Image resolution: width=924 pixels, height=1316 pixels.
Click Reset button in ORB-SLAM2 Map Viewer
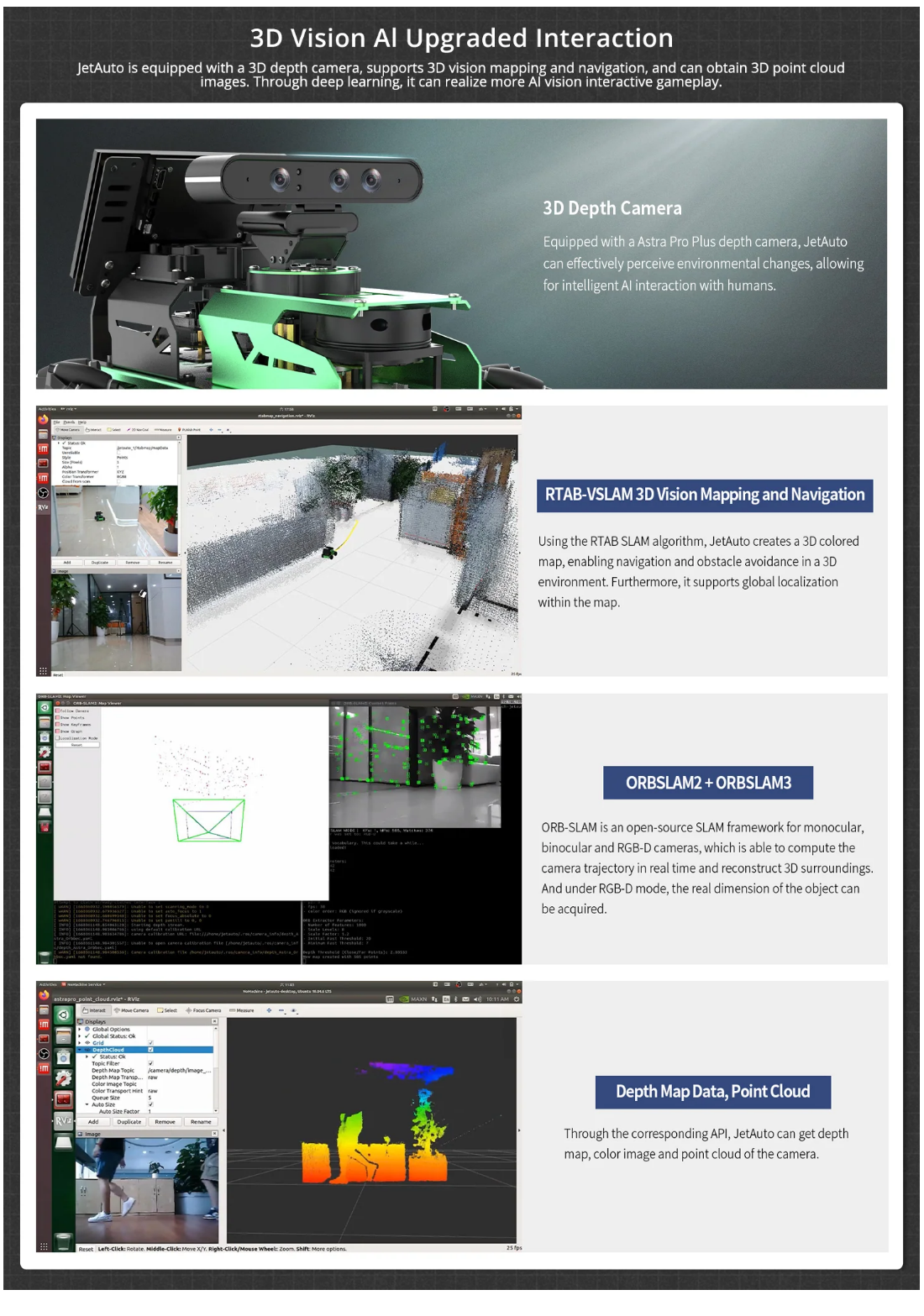(x=76, y=745)
